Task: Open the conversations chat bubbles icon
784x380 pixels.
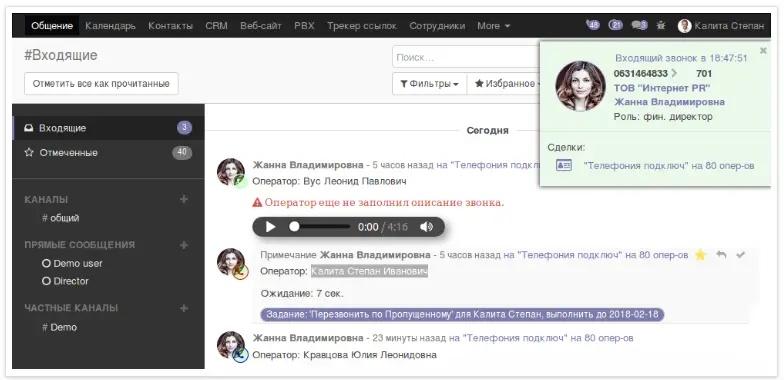Action: 639,25
